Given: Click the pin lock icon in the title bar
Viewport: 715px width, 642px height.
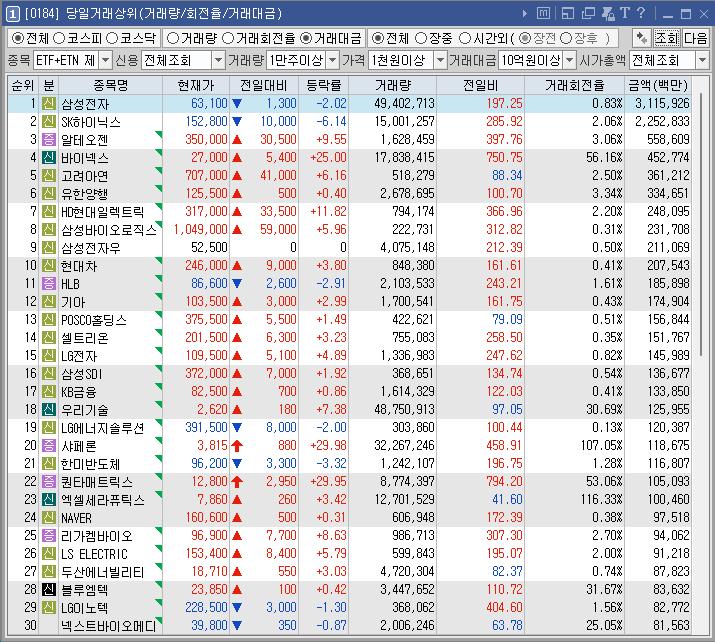Looking at the screenshot, I should (x=608, y=13).
